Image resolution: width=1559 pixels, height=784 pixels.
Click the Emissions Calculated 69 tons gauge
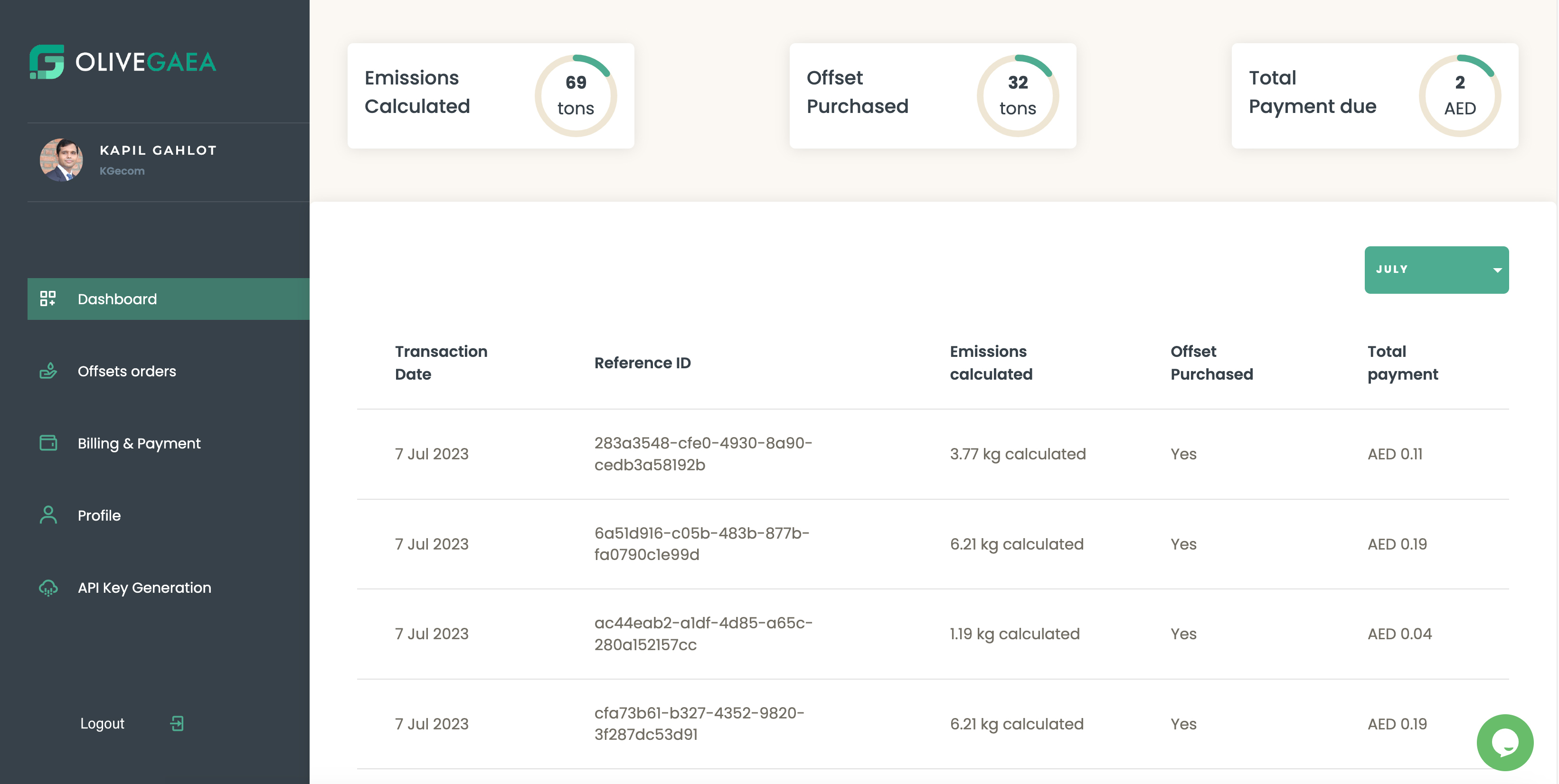tap(575, 95)
